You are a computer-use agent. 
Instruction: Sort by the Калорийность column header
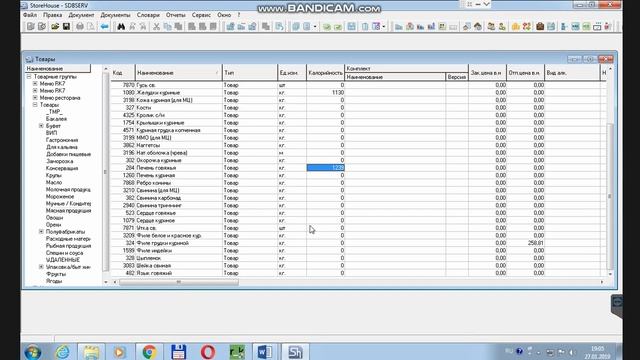tap(325, 73)
